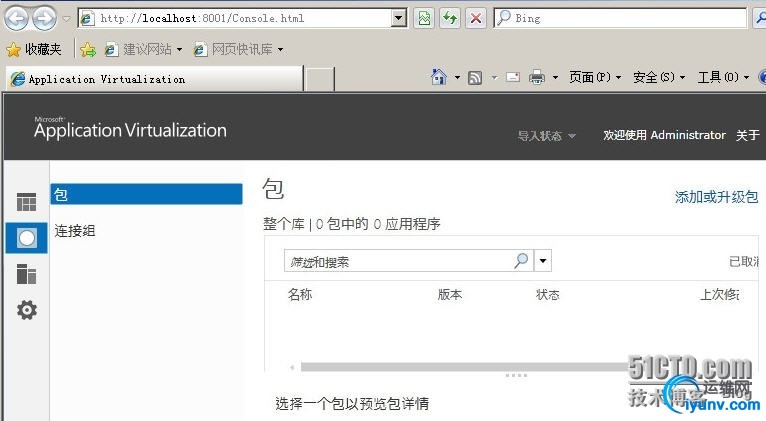Open the 页面(P) menu
Viewport: 766px width, 421px height.
(595, 77)
